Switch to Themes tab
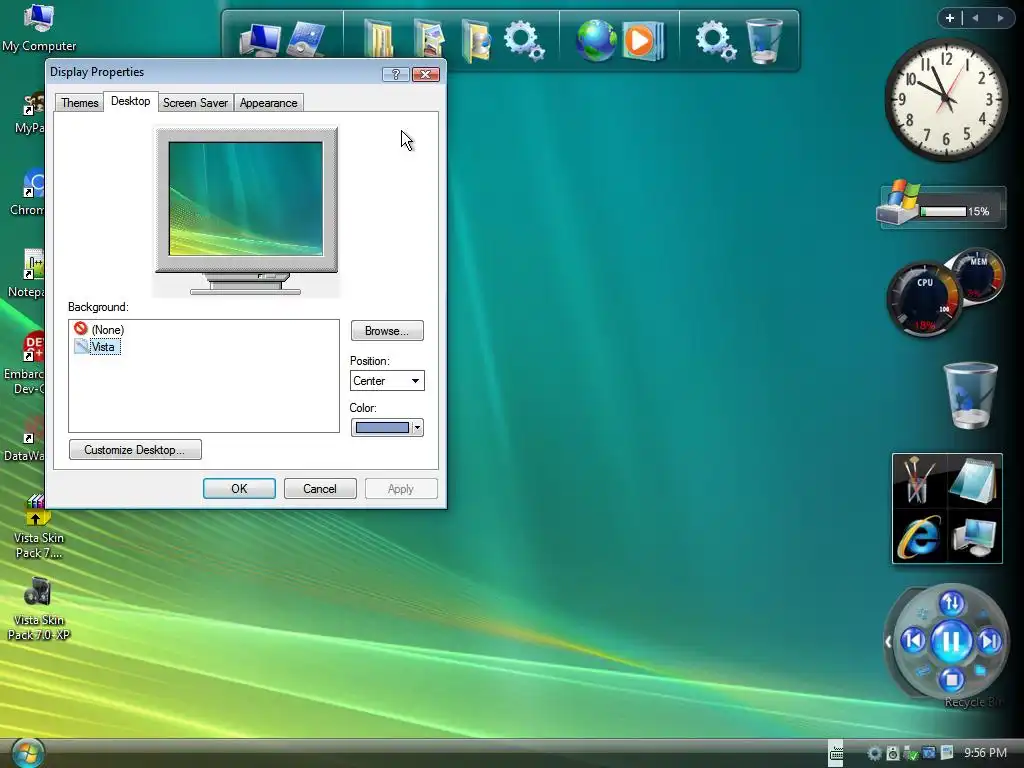 coord(80,103)
